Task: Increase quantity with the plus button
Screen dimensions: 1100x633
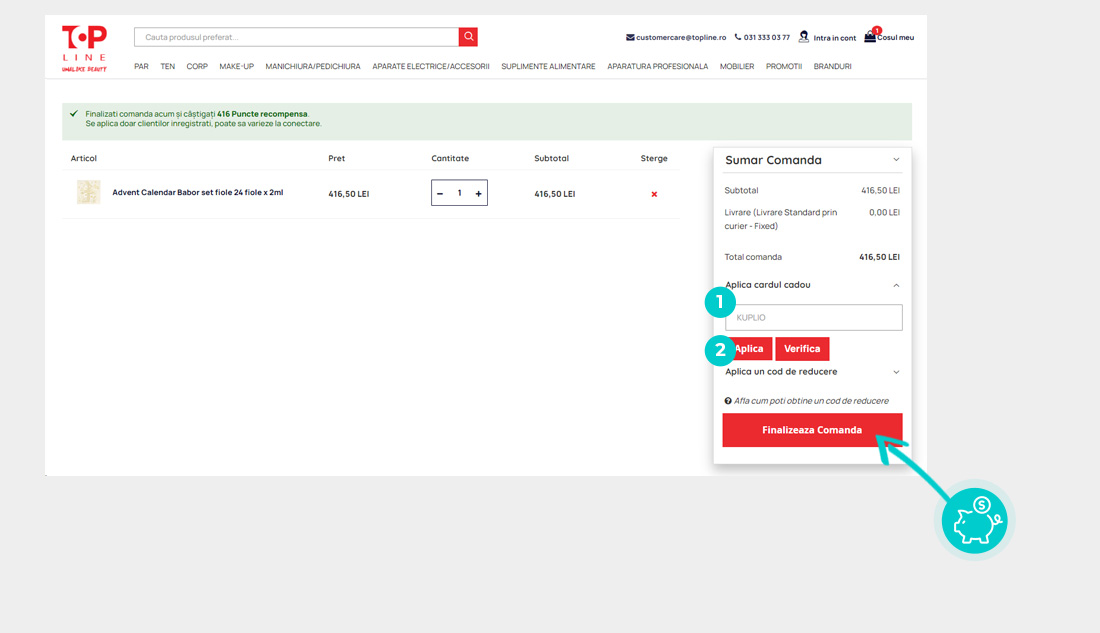Action: (x=478, y=193)
